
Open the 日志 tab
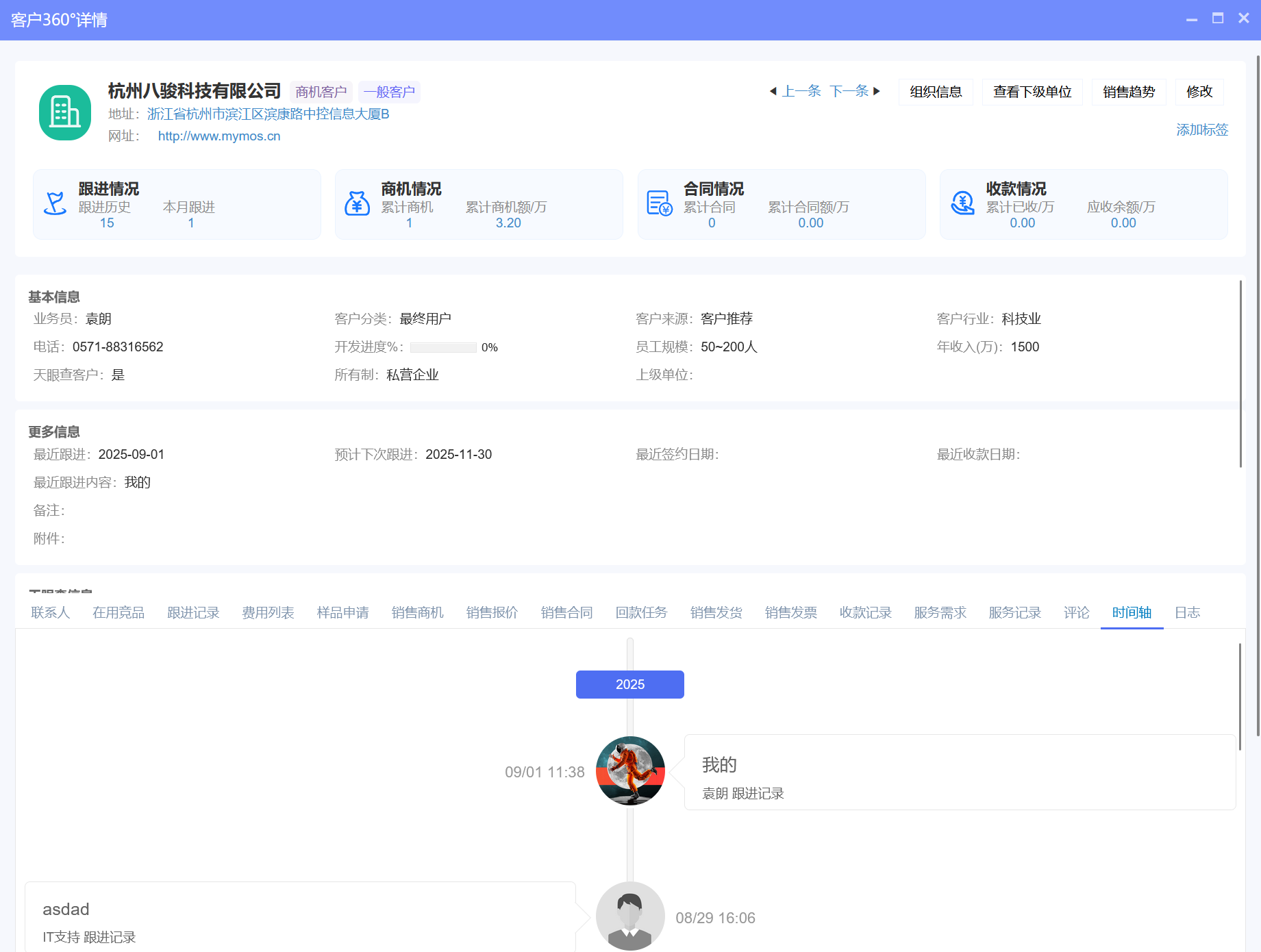(x=1187, y=612)
